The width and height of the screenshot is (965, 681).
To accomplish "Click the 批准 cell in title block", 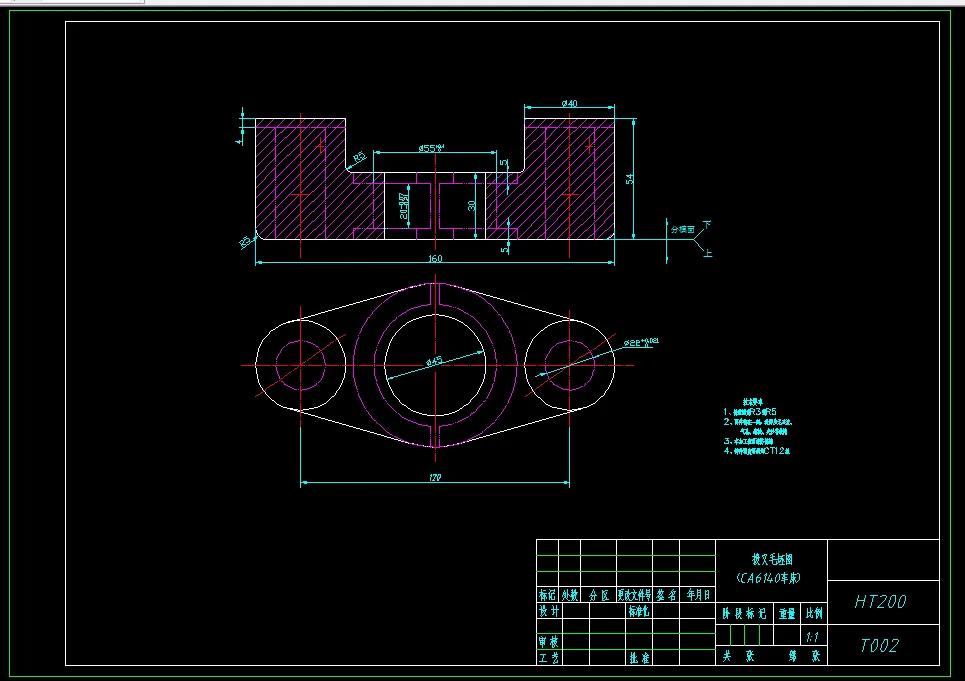I will pyautogui.click(x=639, y=658).
